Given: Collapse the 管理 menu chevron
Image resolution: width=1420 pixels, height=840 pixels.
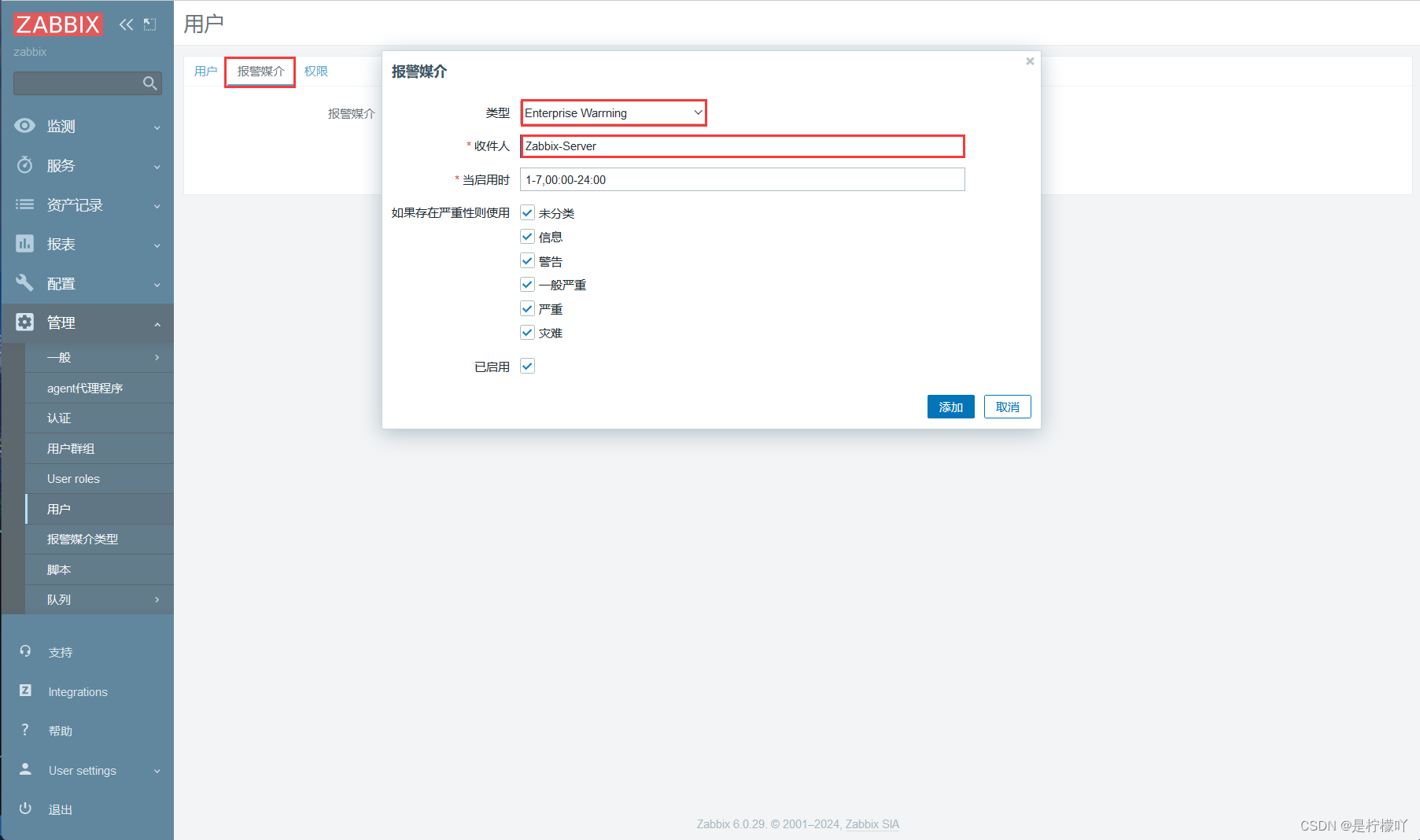Looking at the screenshot, I should tap(157, 324).
